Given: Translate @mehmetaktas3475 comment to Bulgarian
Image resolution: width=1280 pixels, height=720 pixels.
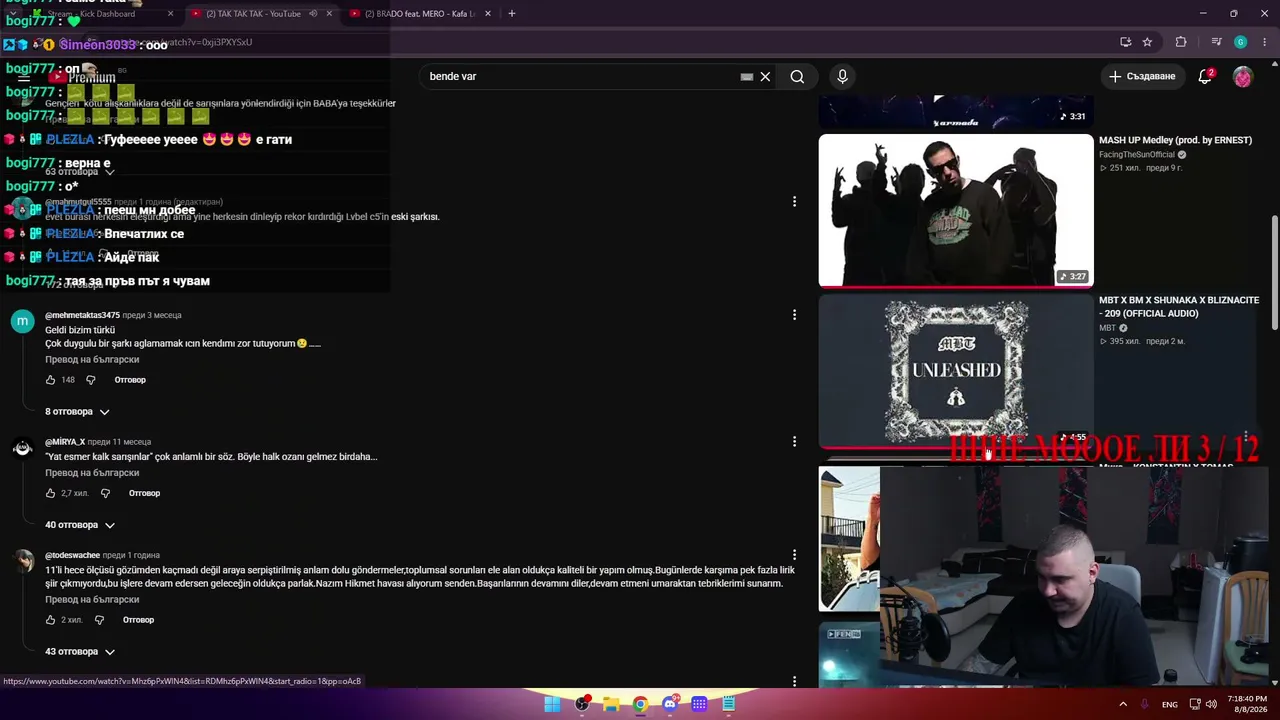Looking at the screenshot, I should [92, 360].
